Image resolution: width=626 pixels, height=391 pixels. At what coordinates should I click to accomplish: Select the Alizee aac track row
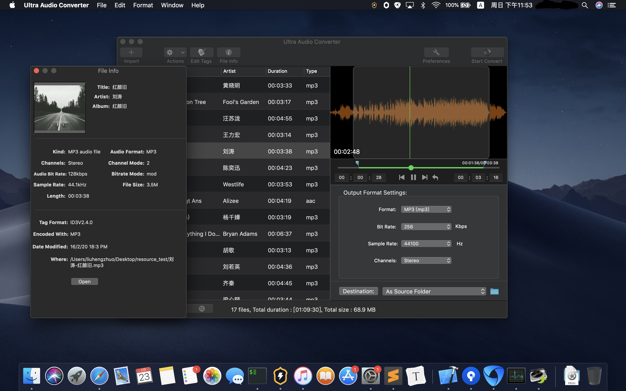coord(258,201)
